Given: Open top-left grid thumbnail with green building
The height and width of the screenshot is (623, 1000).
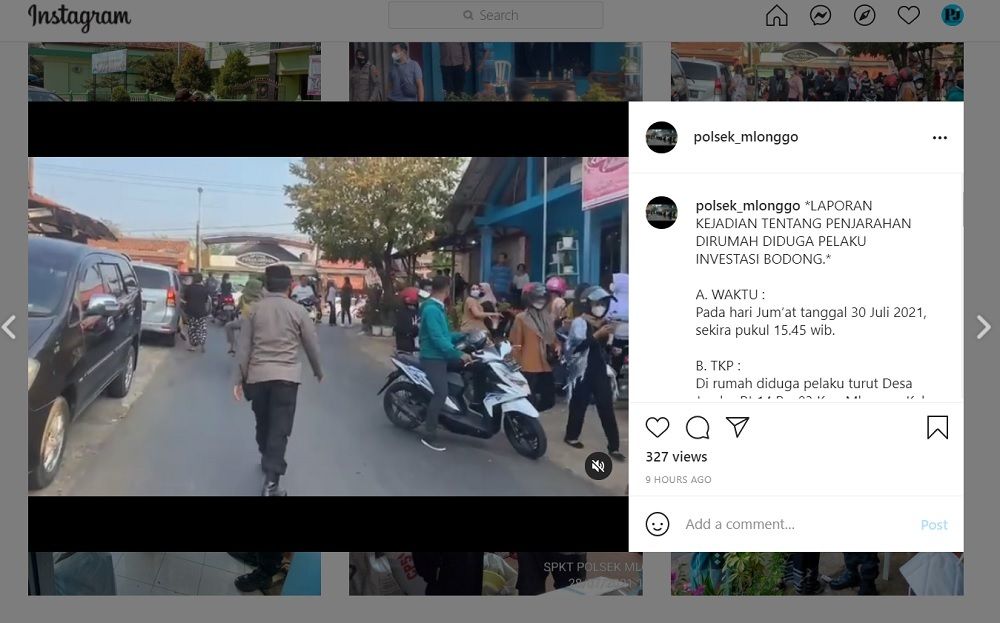Looking at the screenshot, I should (174, 71).
